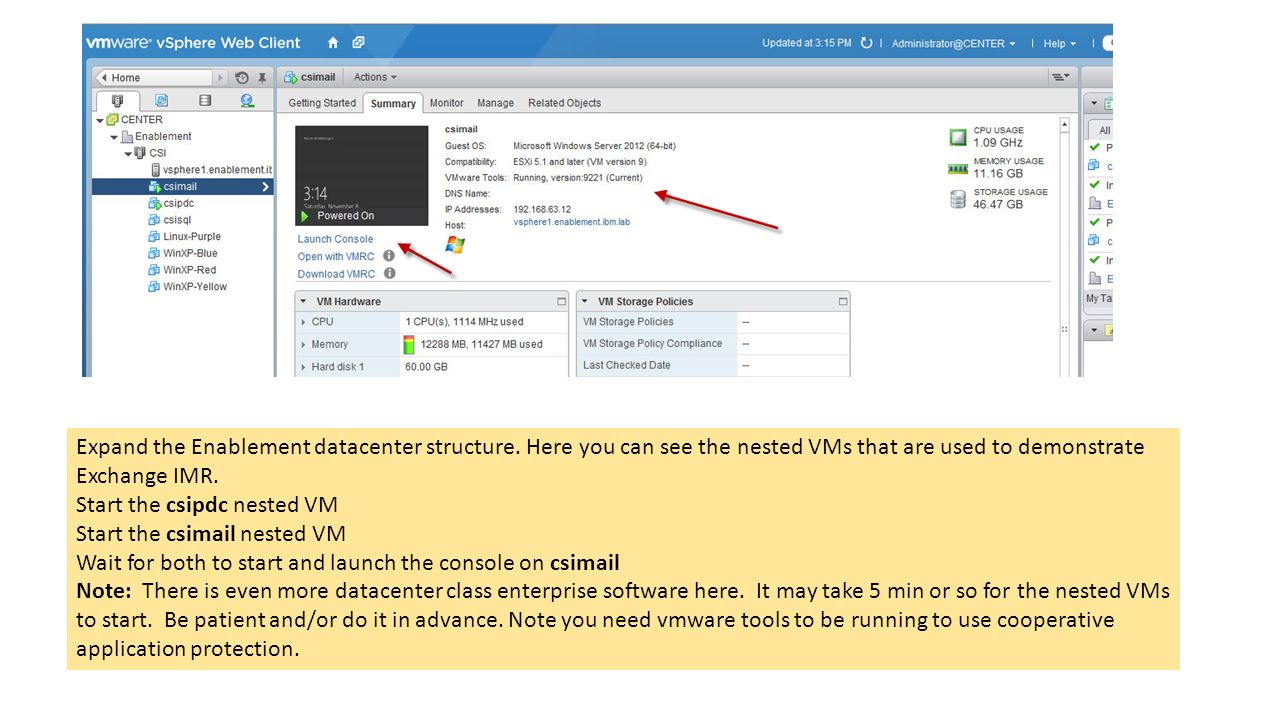Show info icon beside Download VMRC
This screenshot has height=720, width=1280.
(x=389, y=273)
